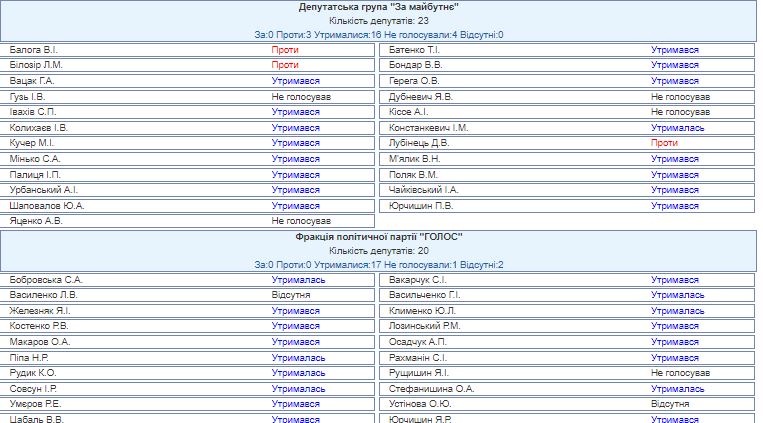Click Піпа Н.Р. deputy name
This screenshot has height=423, width=763.
tap(29, 358)
